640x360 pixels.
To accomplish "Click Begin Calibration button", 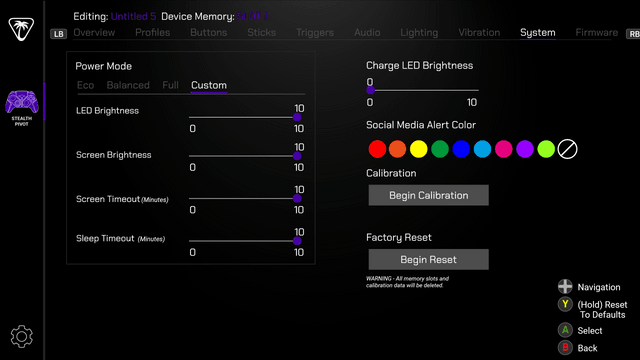I will point(429,195).
